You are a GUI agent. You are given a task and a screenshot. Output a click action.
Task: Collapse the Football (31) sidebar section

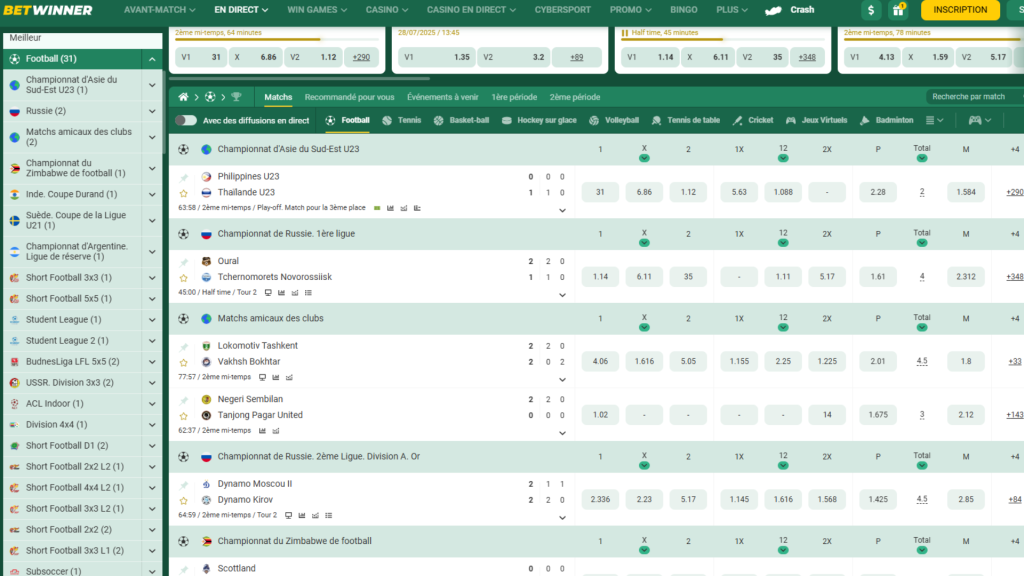coord(152,59)
